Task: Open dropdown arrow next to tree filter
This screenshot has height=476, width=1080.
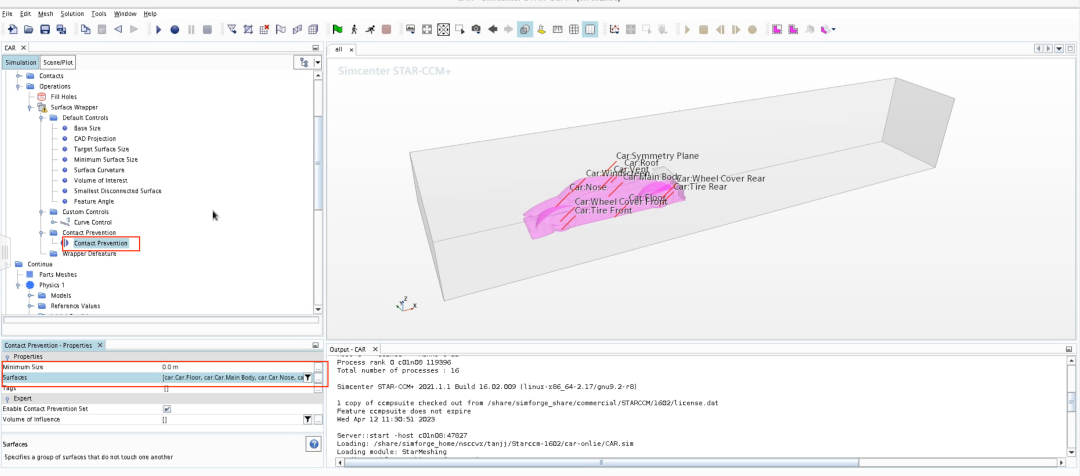Action: click(x=318, y=63)
